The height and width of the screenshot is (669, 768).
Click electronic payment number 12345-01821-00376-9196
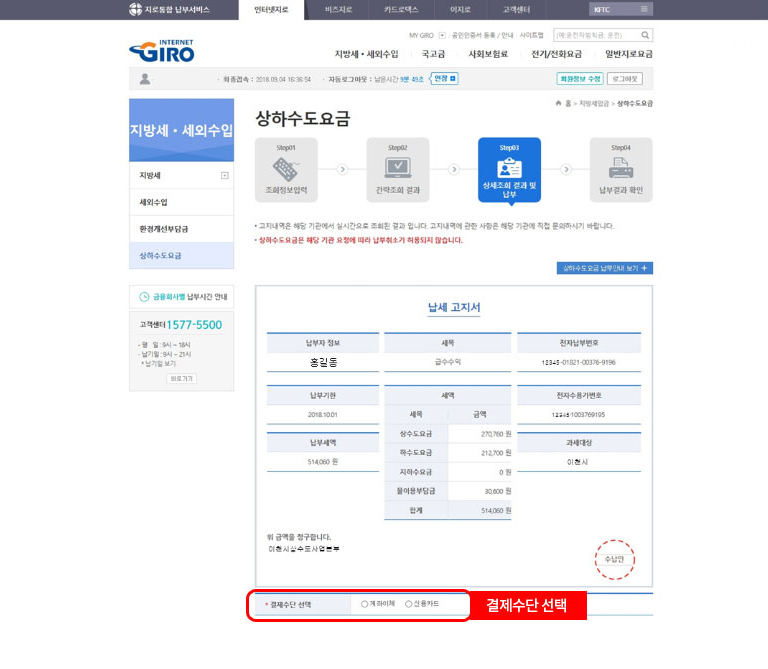[578, 362]
